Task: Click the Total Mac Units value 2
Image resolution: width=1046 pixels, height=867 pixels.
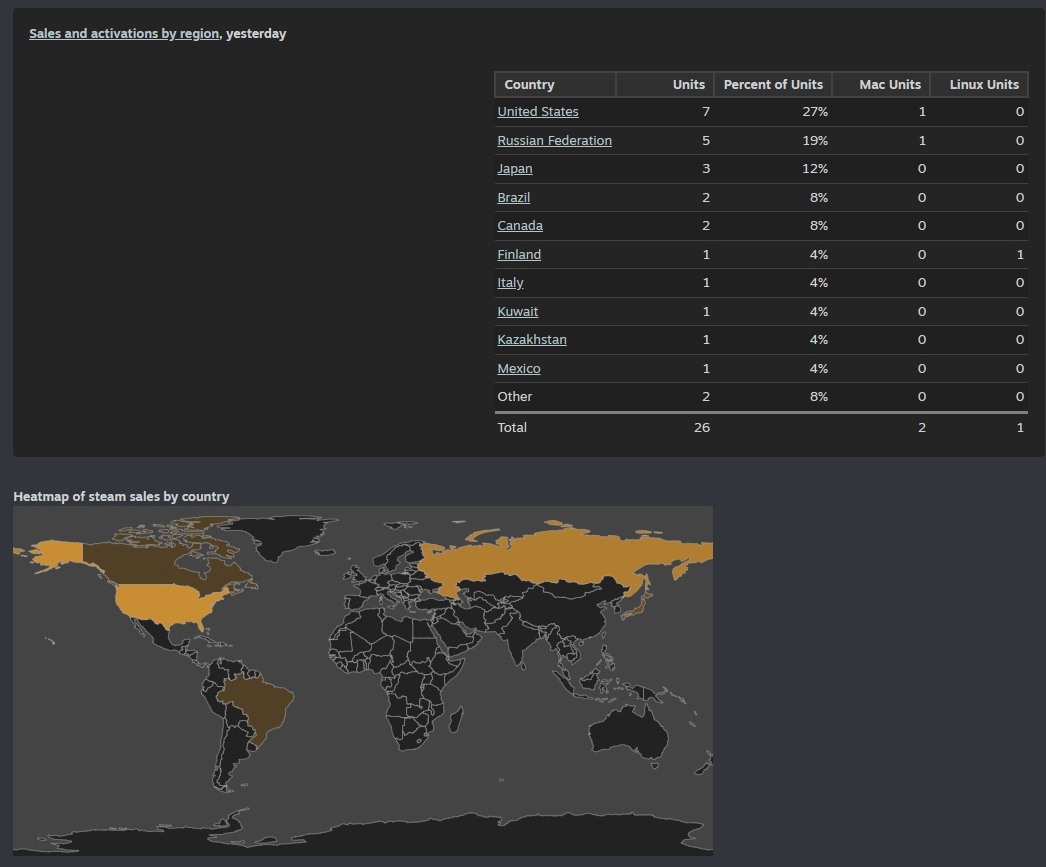Action: click(922, 427)
